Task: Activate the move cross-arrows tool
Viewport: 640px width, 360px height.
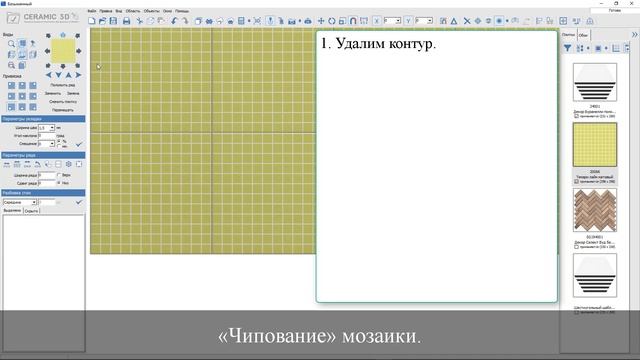Action: click(321, 21)
